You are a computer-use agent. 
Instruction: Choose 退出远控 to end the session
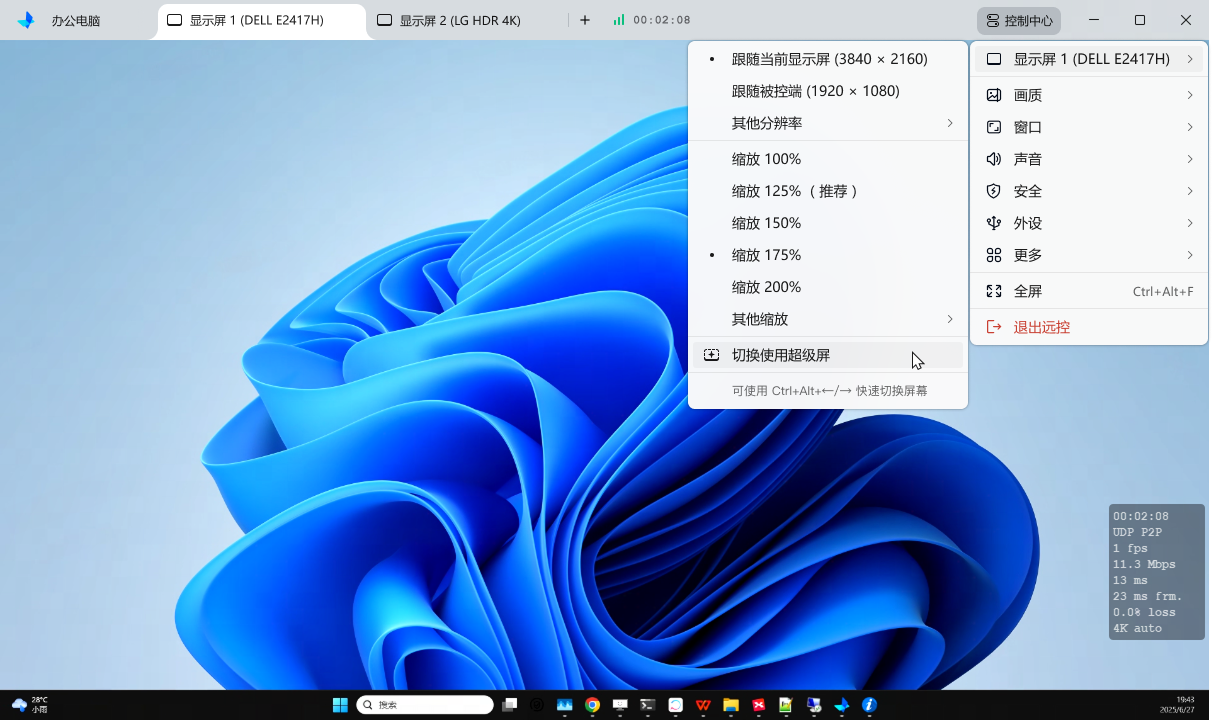[x=1089, y=327]
